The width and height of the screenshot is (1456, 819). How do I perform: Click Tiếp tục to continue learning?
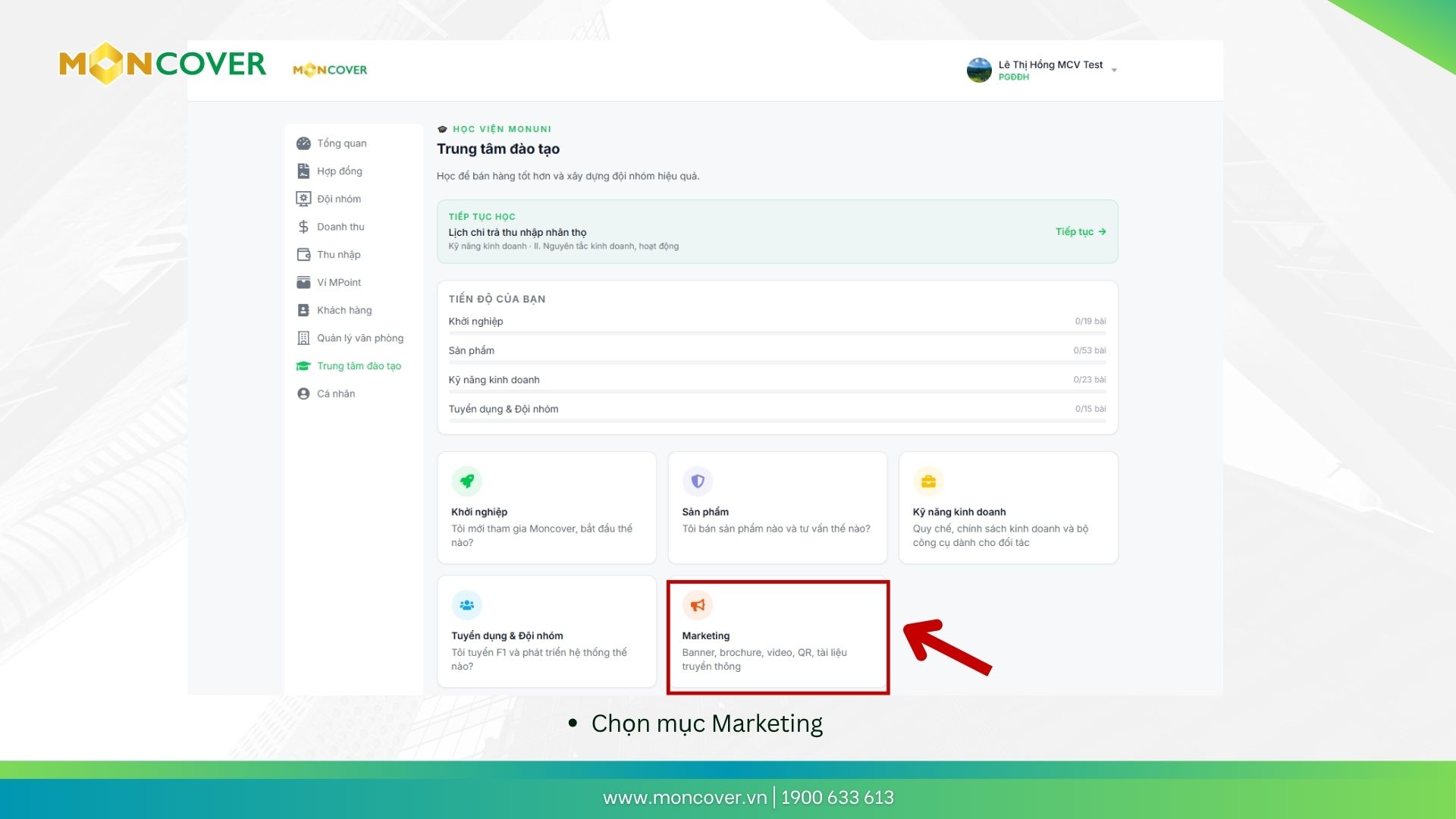coord(1081,231)
